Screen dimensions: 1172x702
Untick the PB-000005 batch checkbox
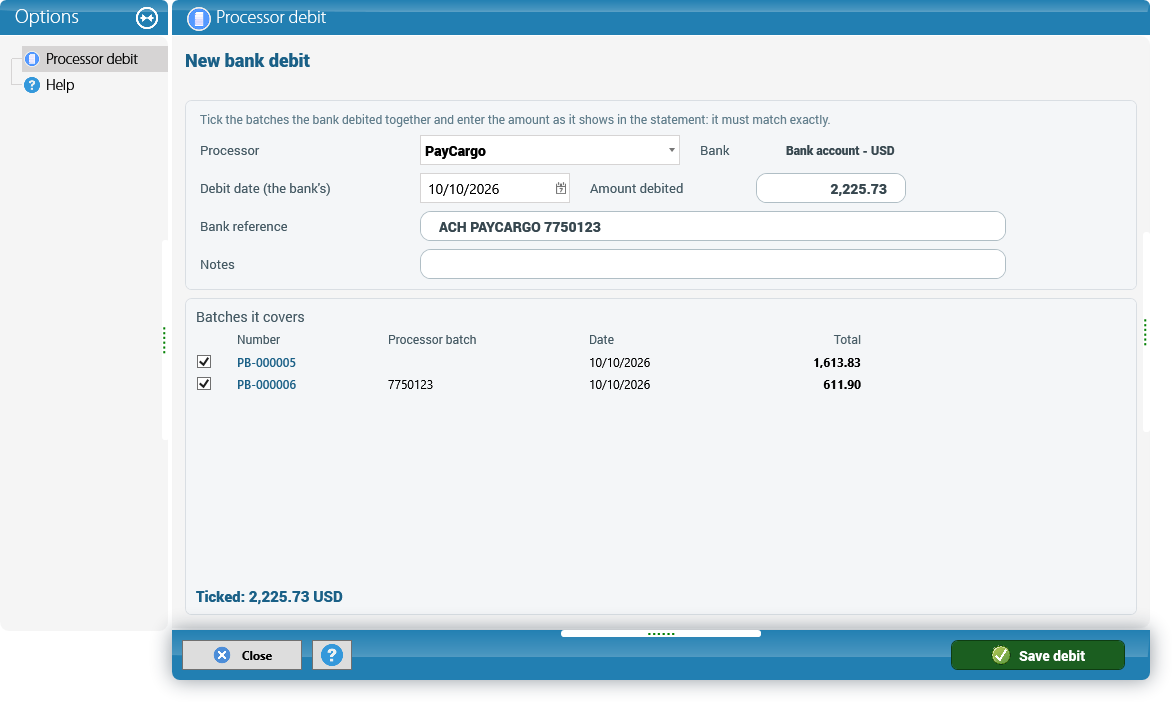pos(204,362)
